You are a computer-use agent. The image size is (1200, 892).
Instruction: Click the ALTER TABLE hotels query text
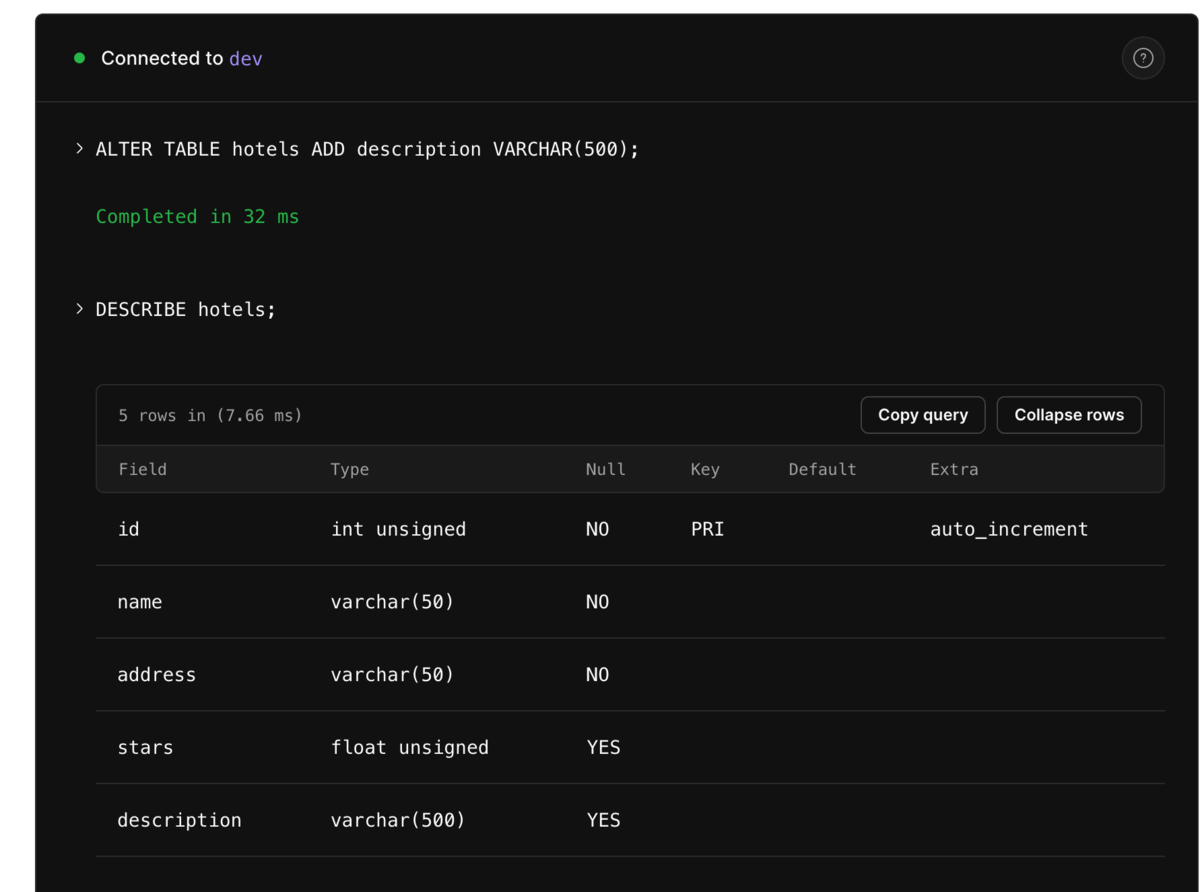click(367, 149)
